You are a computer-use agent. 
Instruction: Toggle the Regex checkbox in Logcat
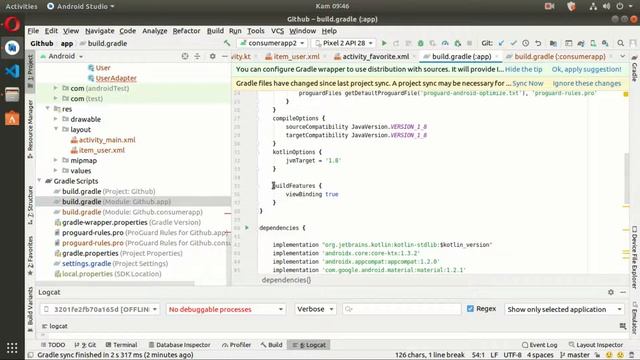pyautogui.click(x=470, y=309)
